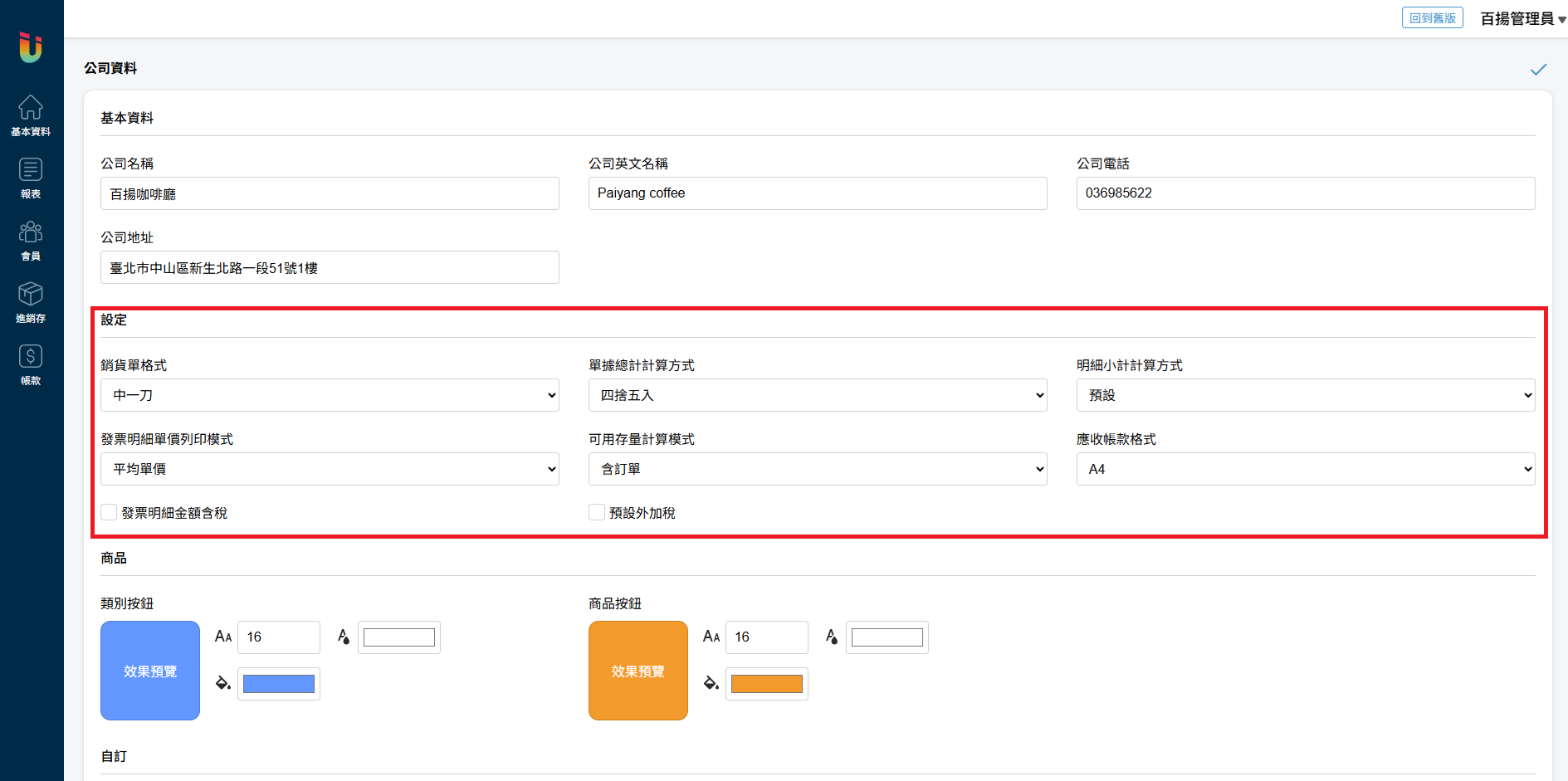Click the app logo in sidebar
Viewport: 1568px width, 781px height.
[31, 47]
